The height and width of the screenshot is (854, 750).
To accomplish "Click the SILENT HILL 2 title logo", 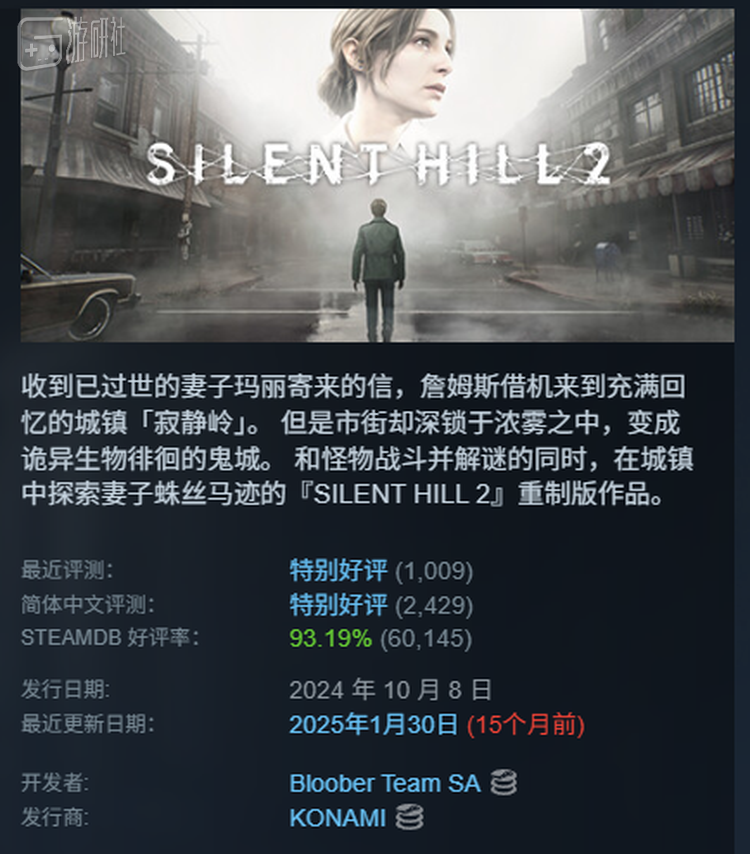I will tap(377, 163).
